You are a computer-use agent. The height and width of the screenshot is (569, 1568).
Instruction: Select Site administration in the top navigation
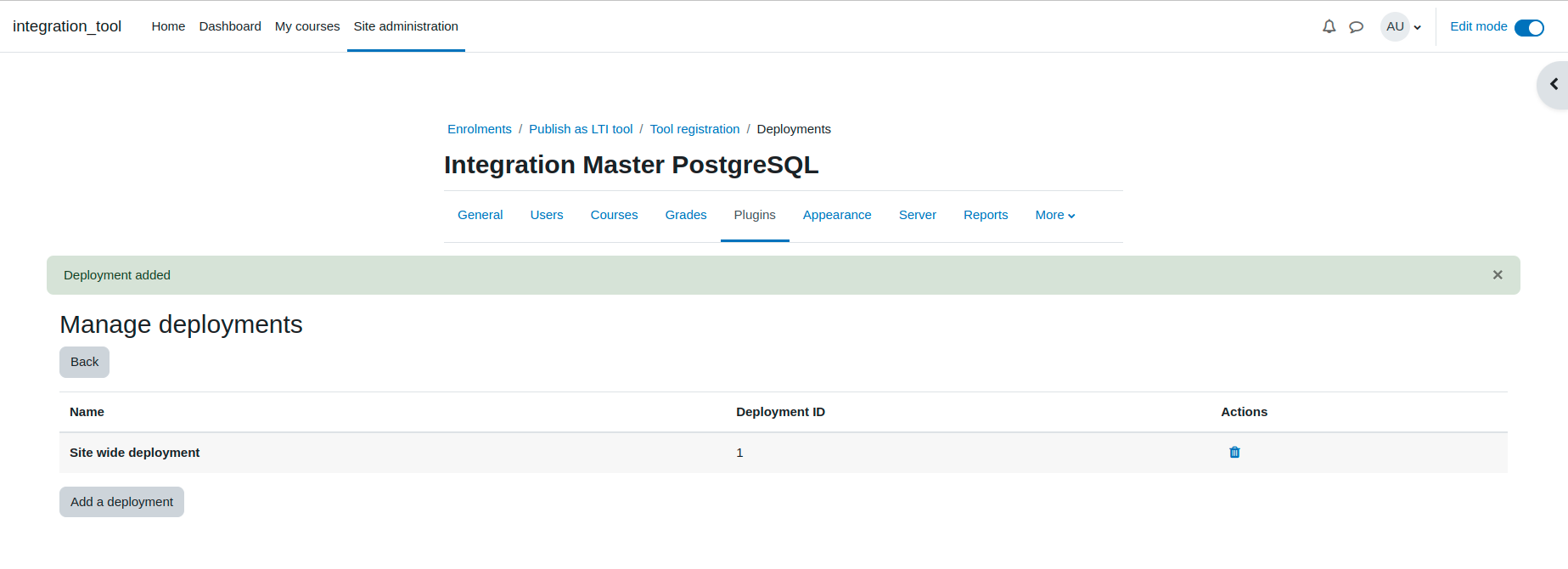(406, 26)
